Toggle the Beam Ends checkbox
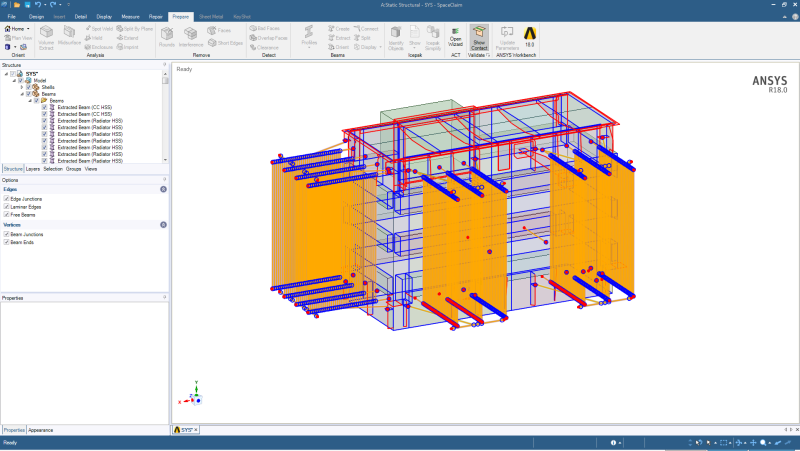Image resolution: width=800 pixels, height=451 pixels. [7, 242]
